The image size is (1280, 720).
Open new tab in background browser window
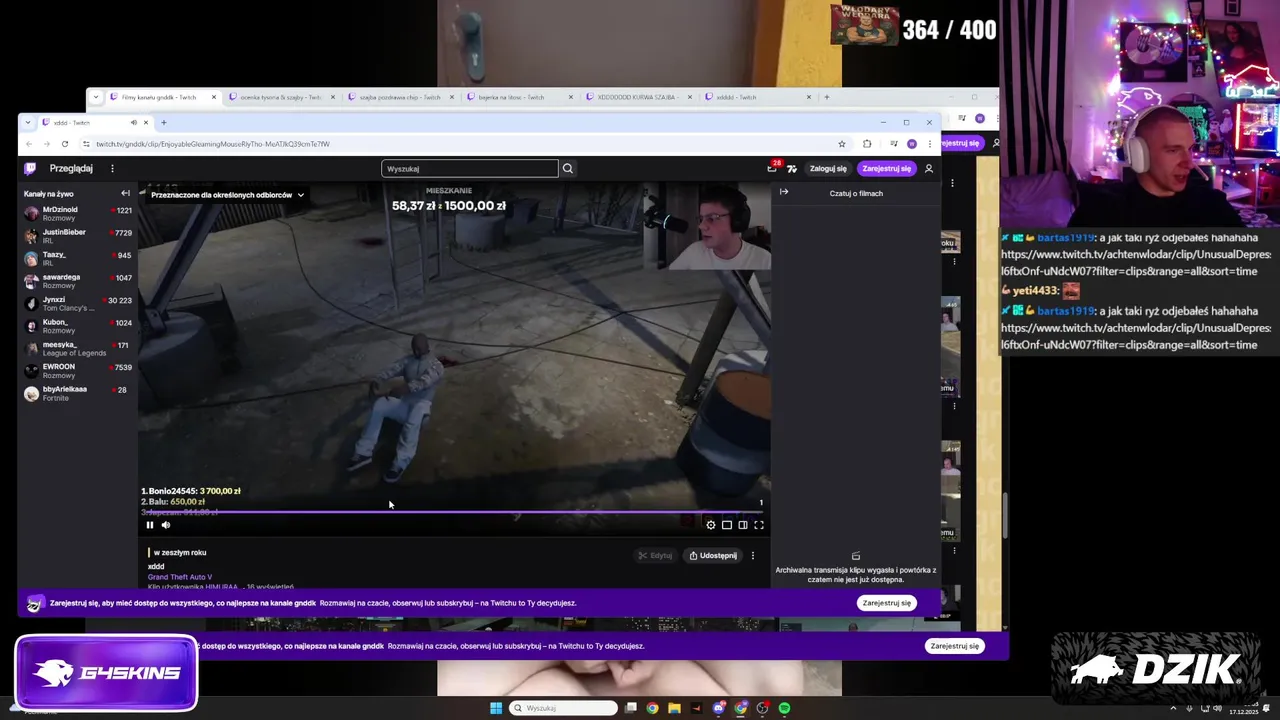point(827,97)
